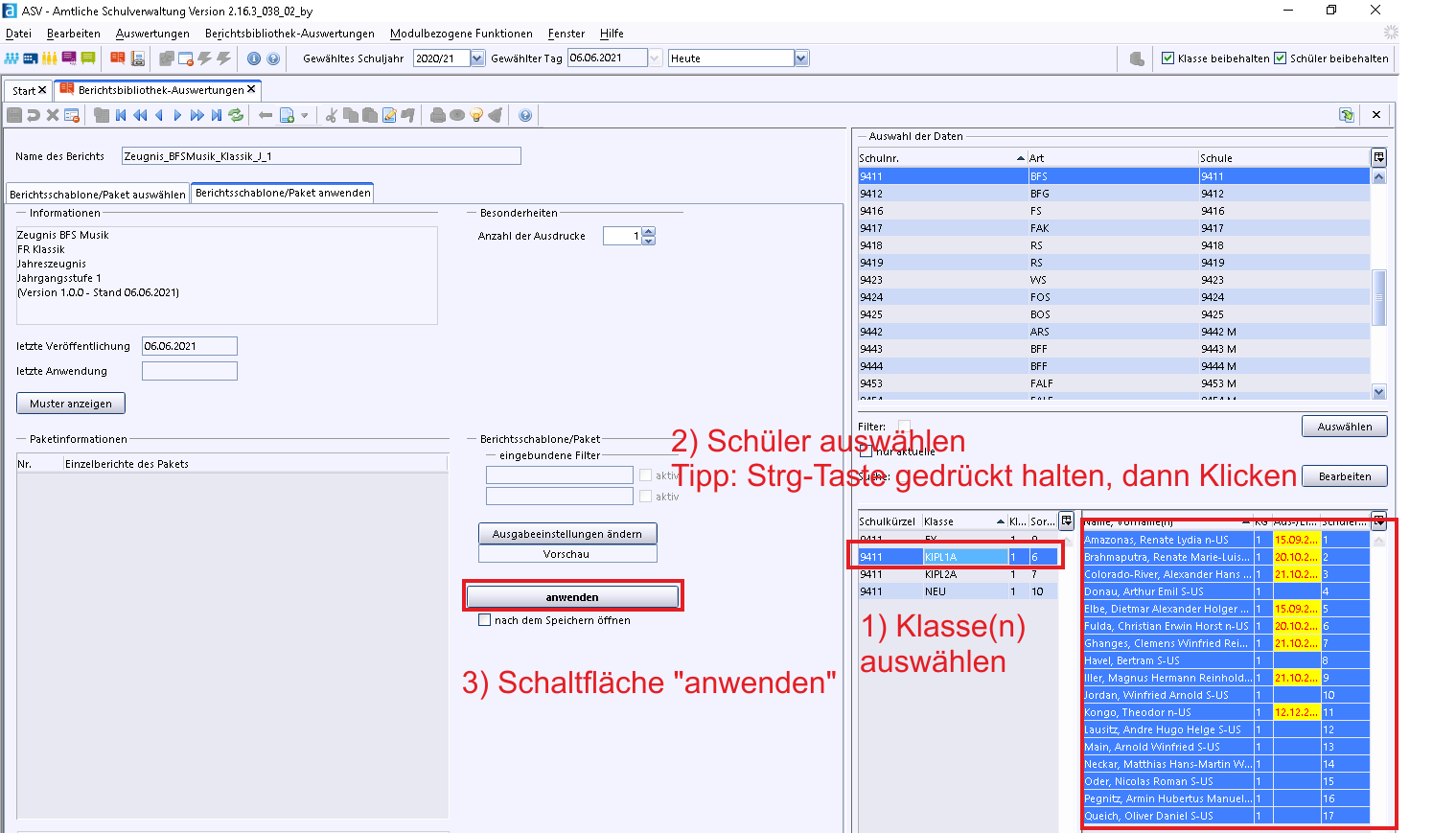This screenshot has width=1456, height=833.
Task: Click the help question mark in top toolbar
Action: coord(273,58)
